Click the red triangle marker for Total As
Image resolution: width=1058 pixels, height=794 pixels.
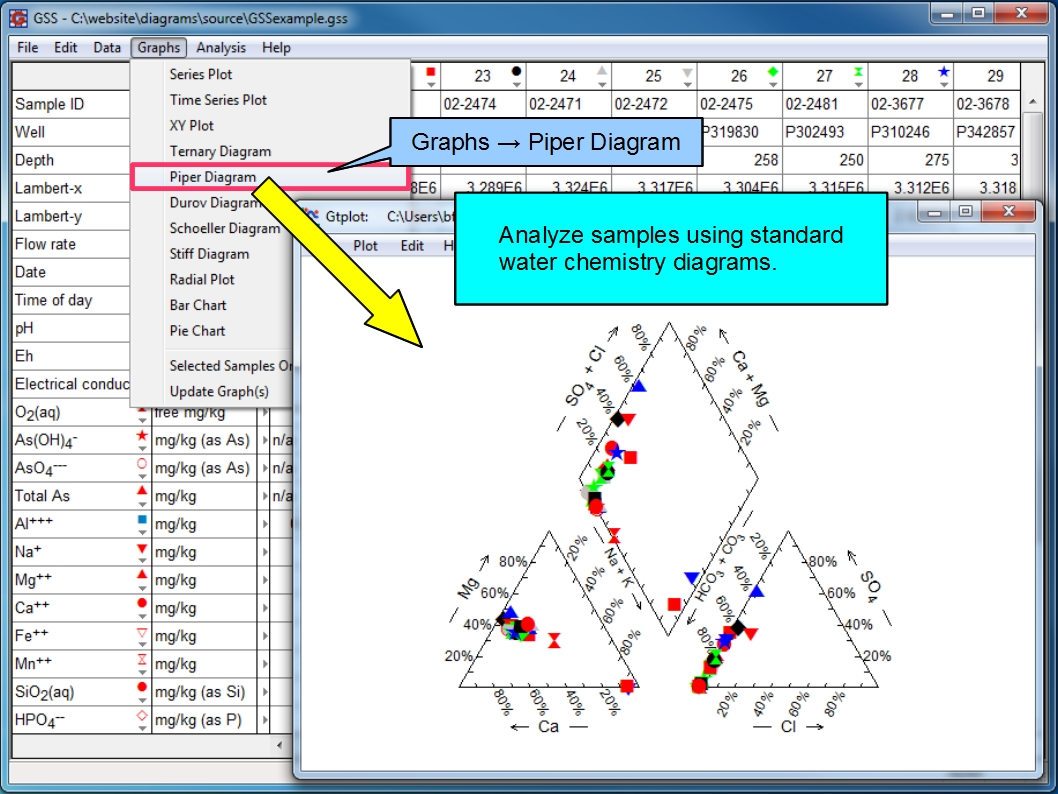(x=142, y=491)
